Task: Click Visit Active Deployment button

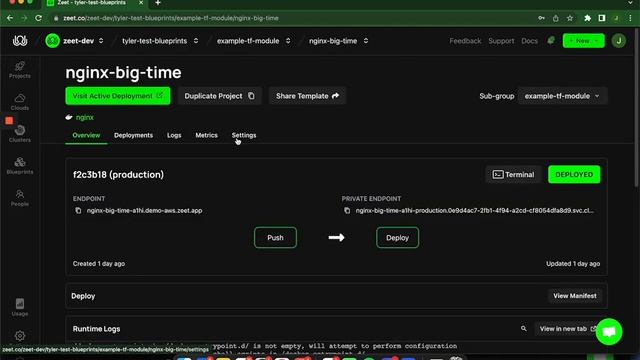Action: click(x=118, y=96)
